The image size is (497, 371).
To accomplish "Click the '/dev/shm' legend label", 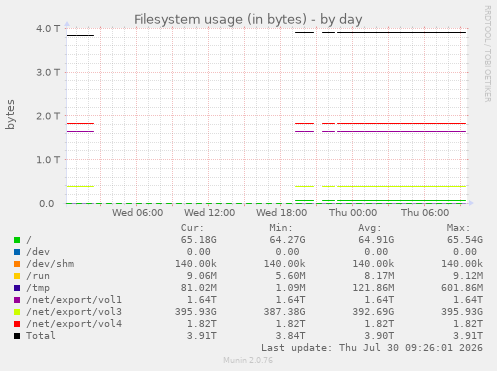I will 50,264.
